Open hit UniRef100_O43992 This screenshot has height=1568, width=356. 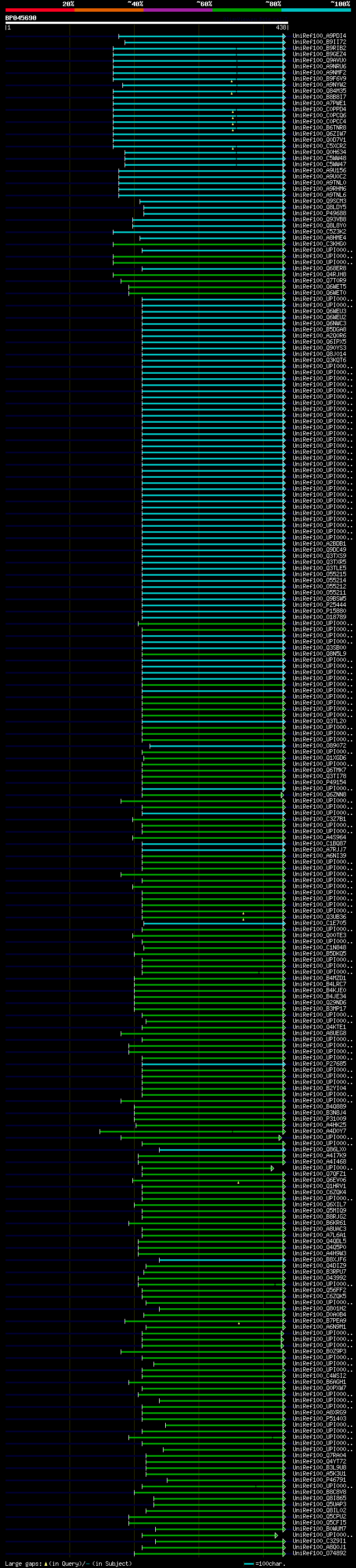coord(319,1278)
